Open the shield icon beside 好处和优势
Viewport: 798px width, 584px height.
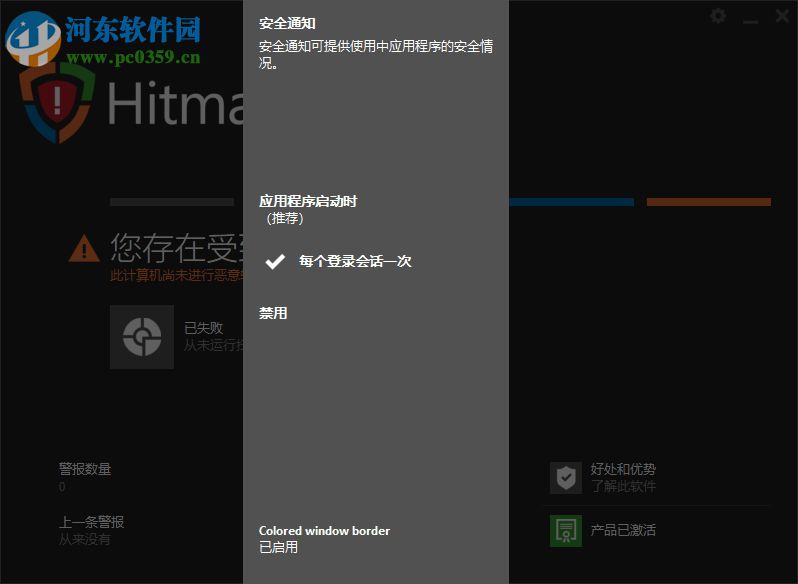[565, 478]
